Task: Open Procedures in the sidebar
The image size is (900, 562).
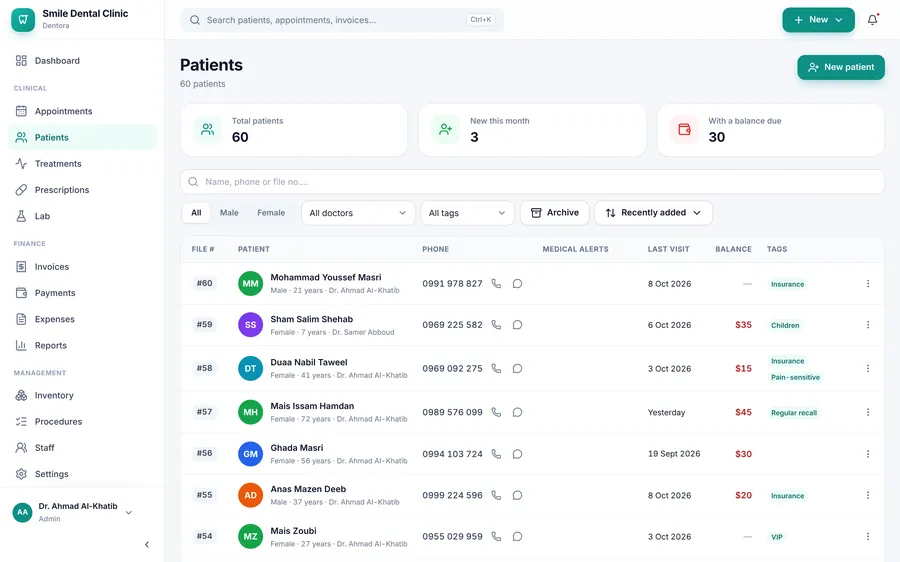Action: tap(82, 421)
